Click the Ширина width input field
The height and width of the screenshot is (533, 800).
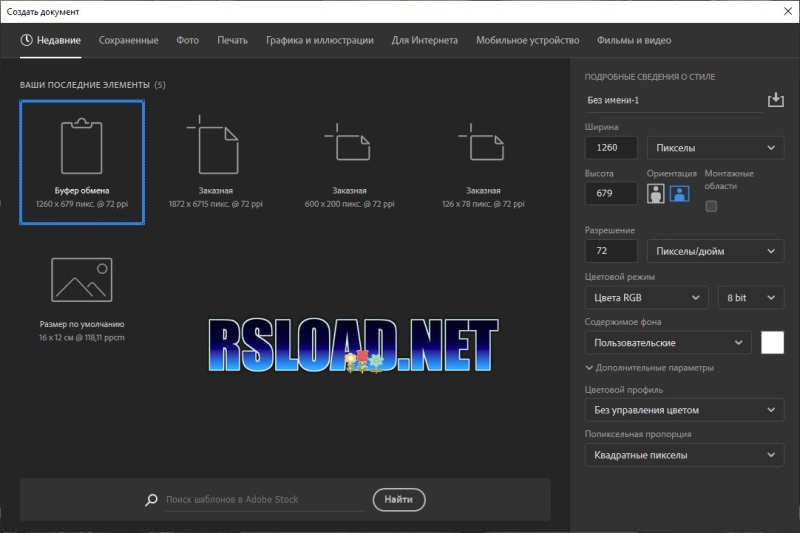[x=611, y=148]
